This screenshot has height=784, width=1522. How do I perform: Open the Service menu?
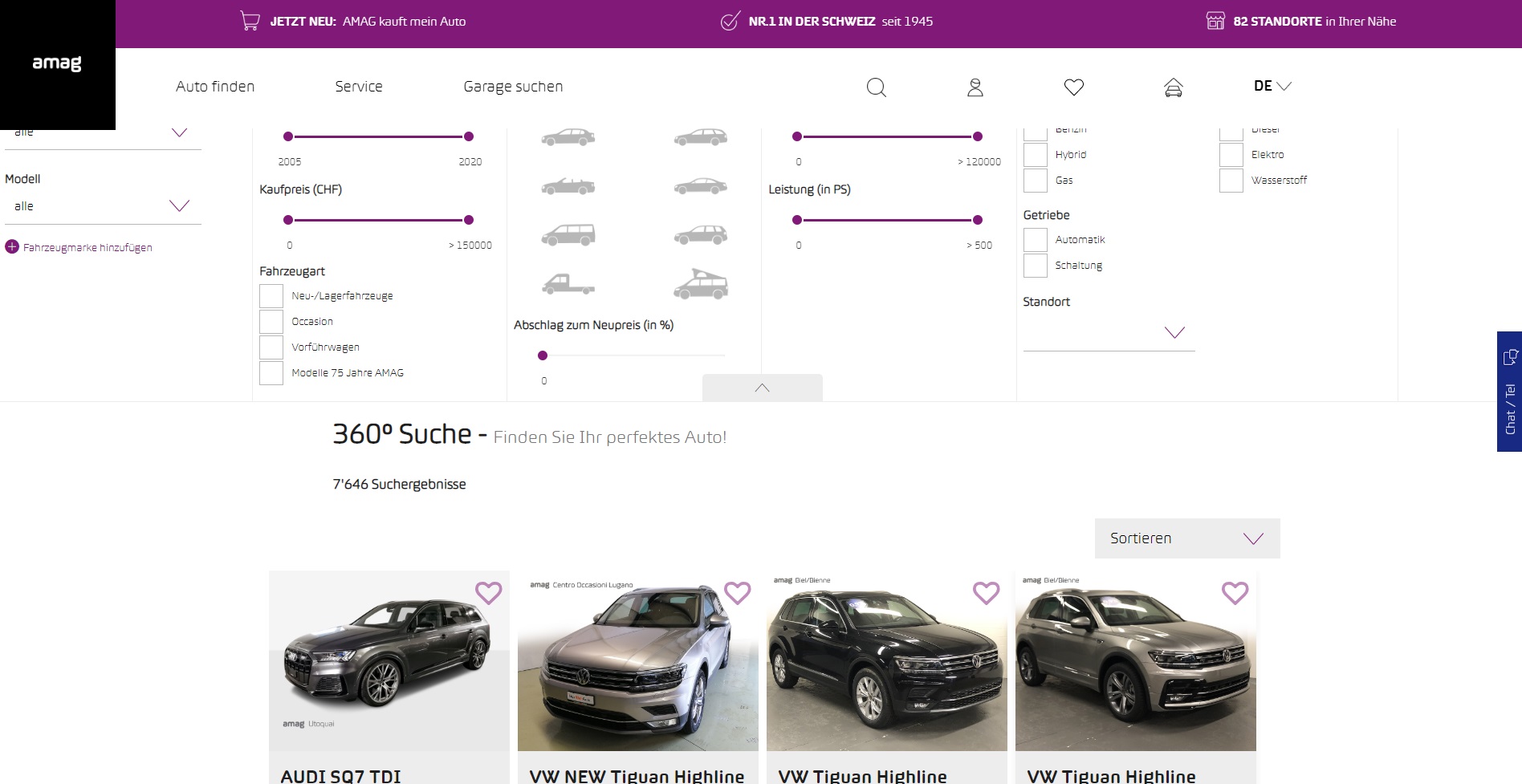(359, 87)
